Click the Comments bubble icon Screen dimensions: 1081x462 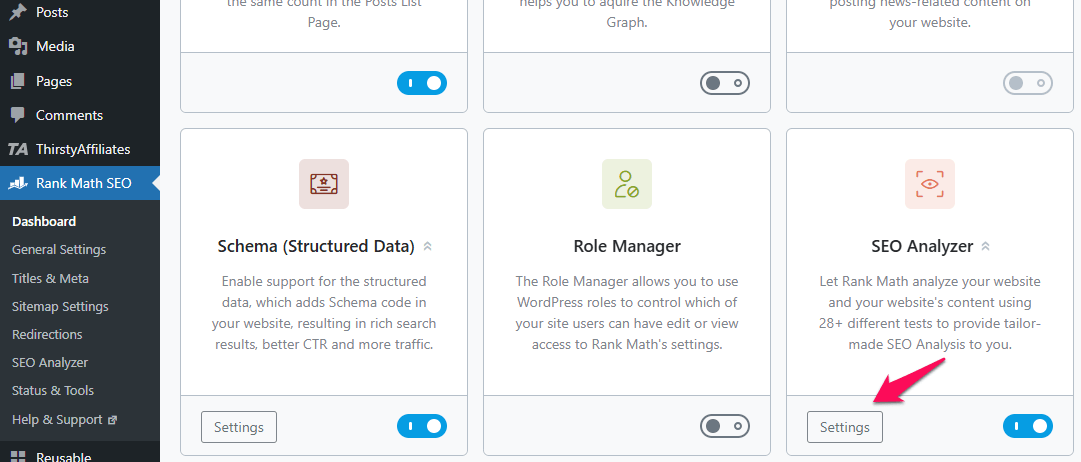coord(18,114)
